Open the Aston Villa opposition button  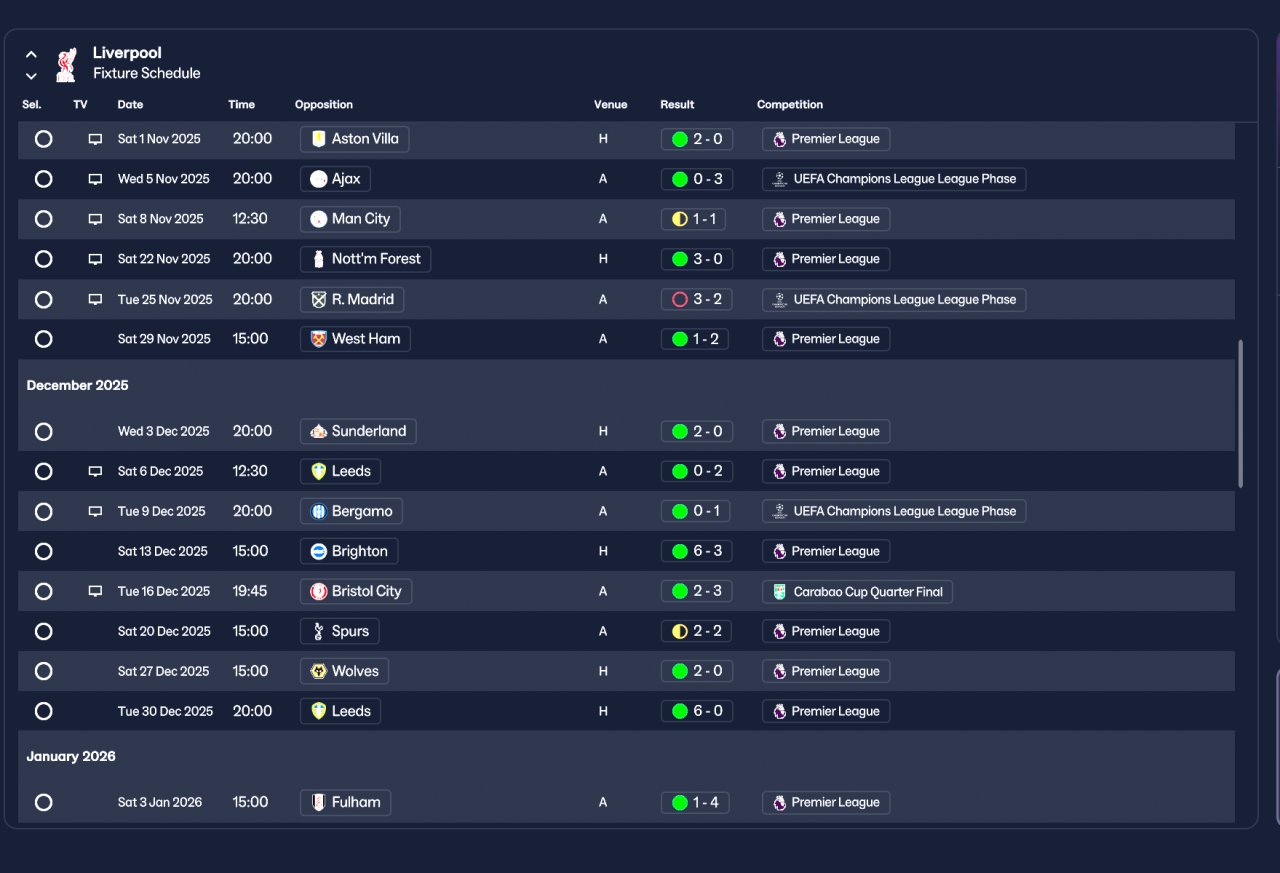tap(354, 139)
